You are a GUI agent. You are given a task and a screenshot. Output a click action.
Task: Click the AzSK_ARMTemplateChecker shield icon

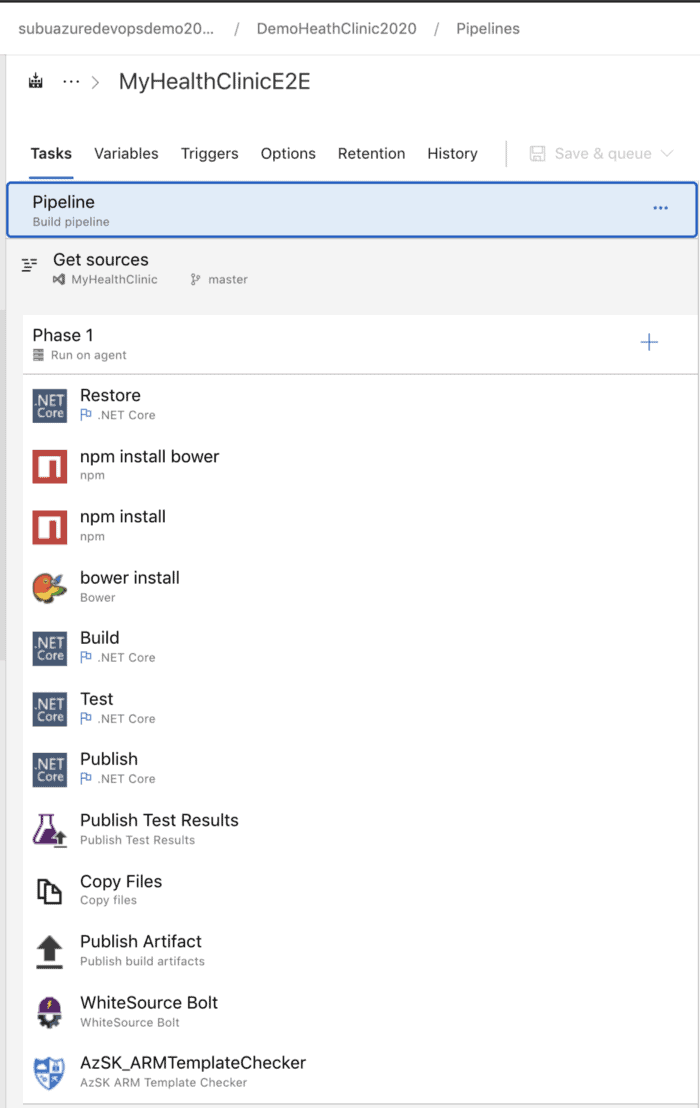(49, 1073)
